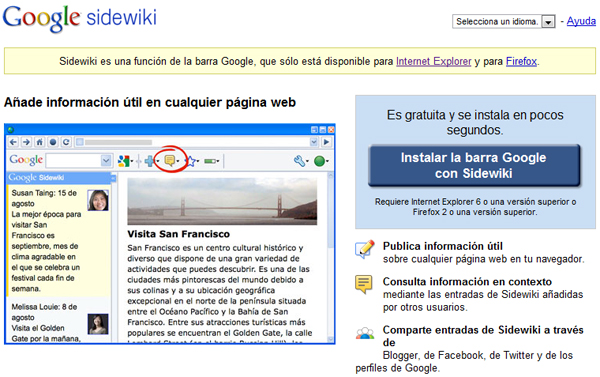600x377 pixels.
Task: Click the Publica información útil heading
Action: (x=443, y=246)
